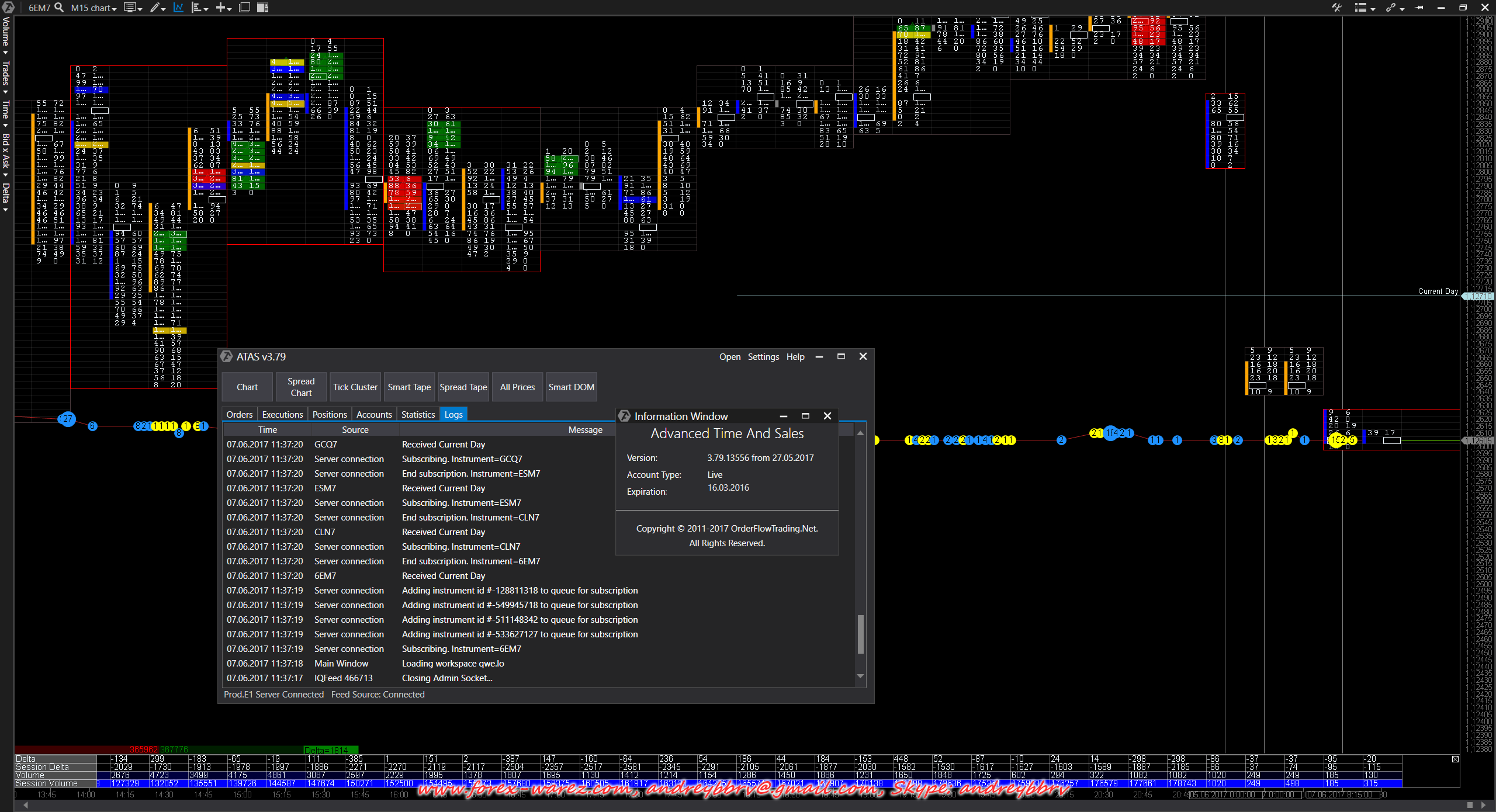Click the Smart DOM button
Image resolution: width=1496 pixels, height=812 pixels.
[571, 387]
